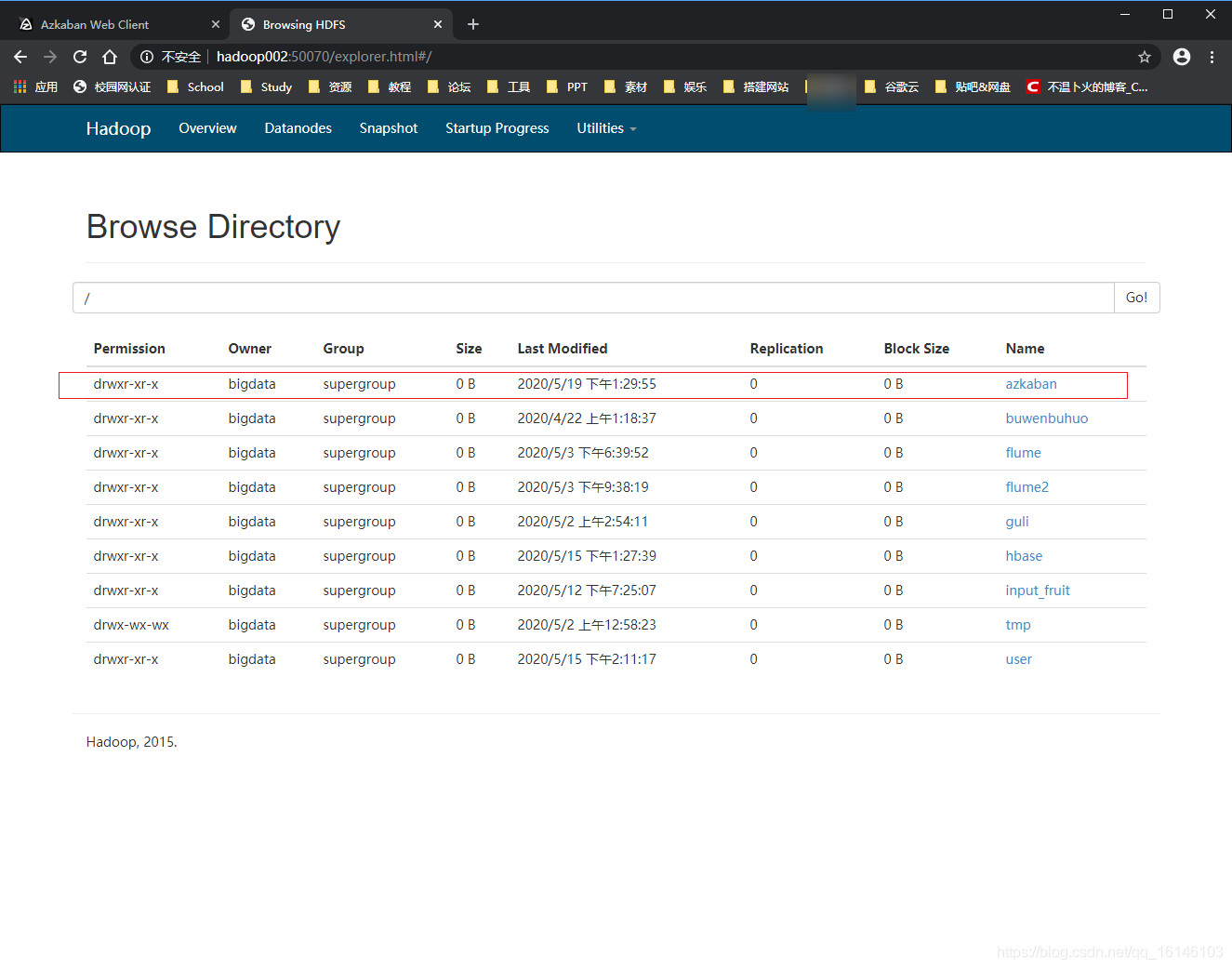
Task: Click the Replication column header
Action: click(x=787, y=349)
